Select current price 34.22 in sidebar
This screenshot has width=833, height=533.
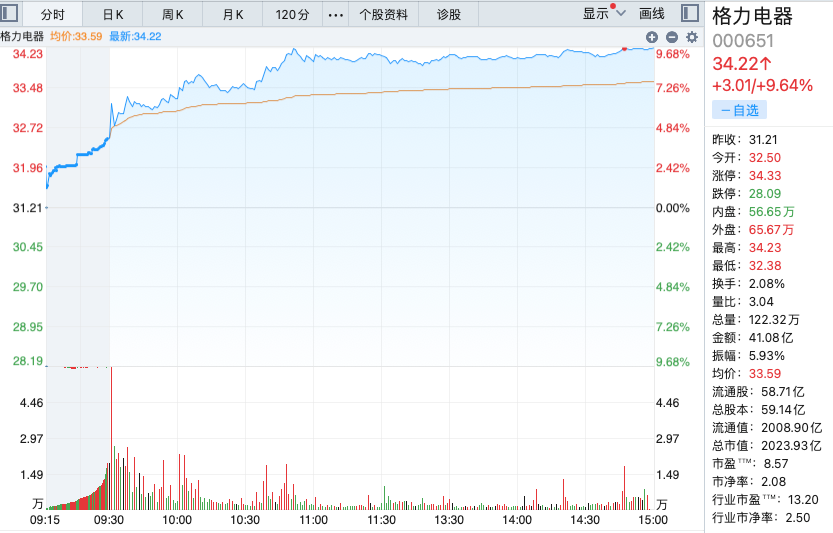pos(742,64)
